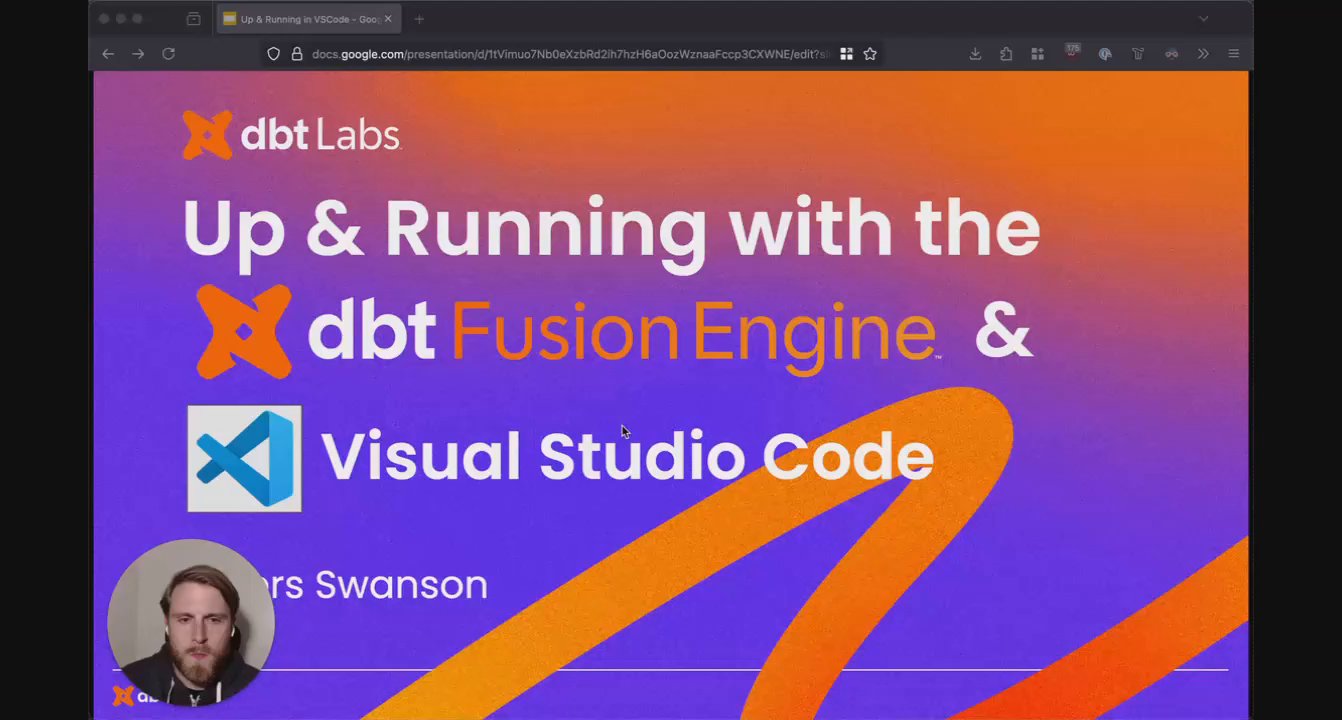The width and height of the screenshot is (1342, 720).
Task: Select the 'Visual Studio Code' title text
Action: [x=627, y=456]
